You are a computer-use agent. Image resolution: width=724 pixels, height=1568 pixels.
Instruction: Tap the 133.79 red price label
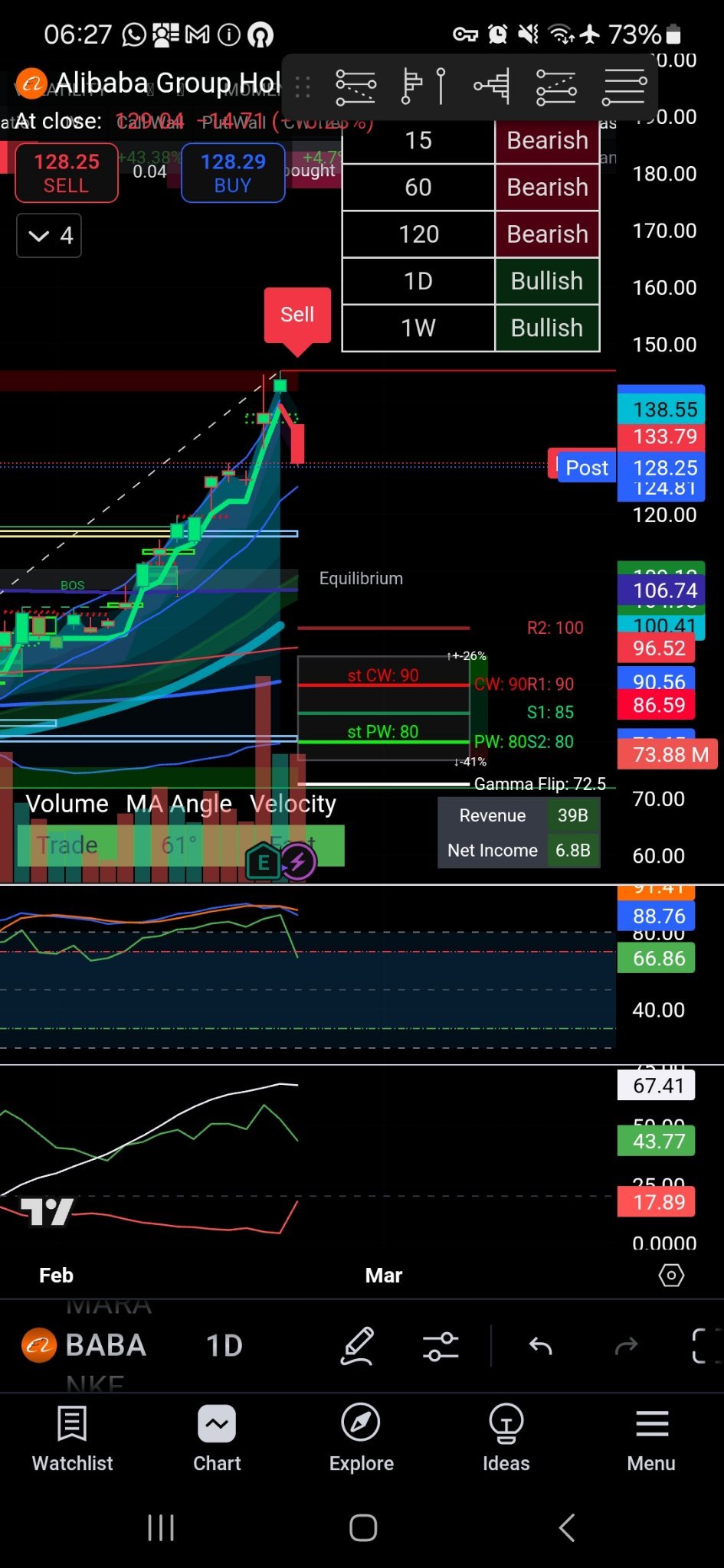(661, 437)
